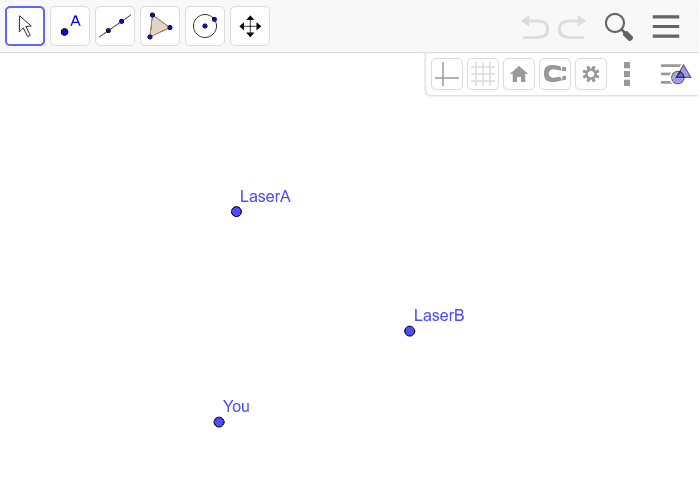Select the Move Graphics View tool
The image size is (700, 500).
point(250,26)
